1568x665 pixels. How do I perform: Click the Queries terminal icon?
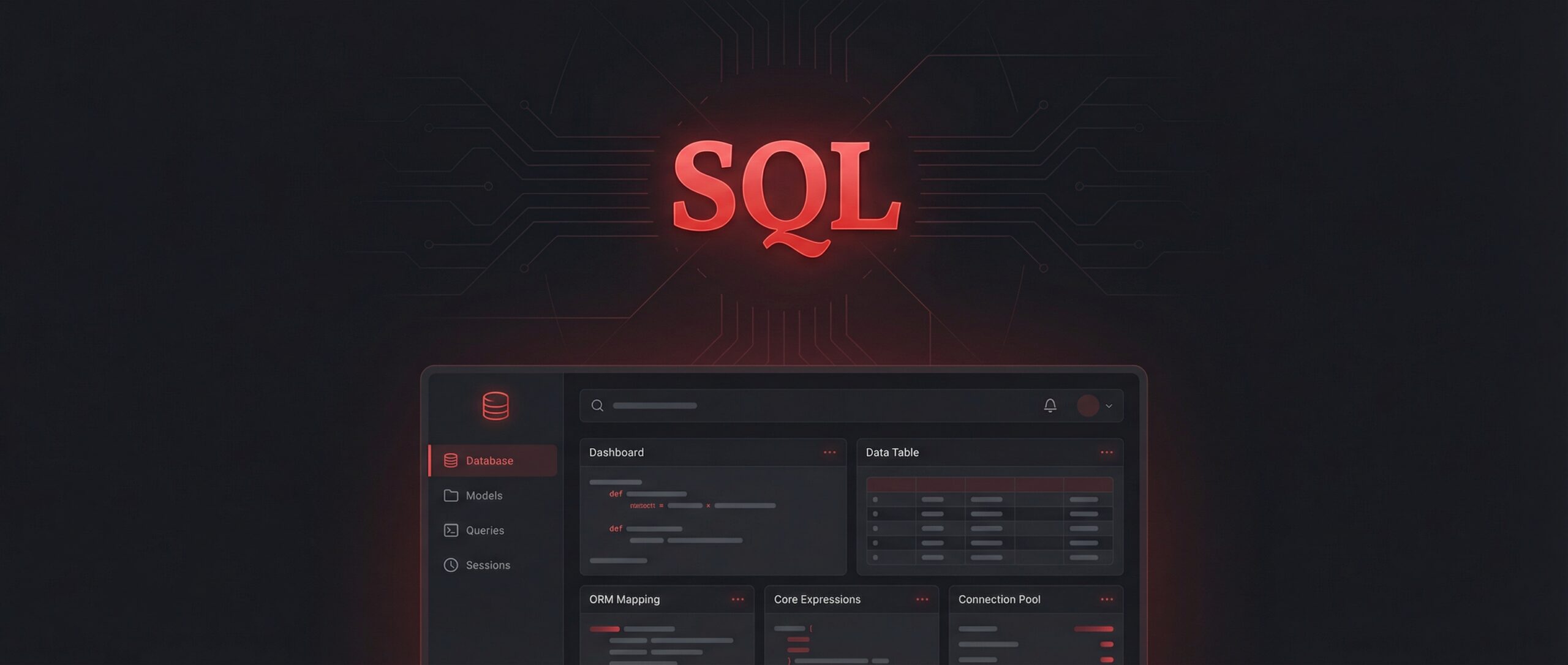point(451,530)
